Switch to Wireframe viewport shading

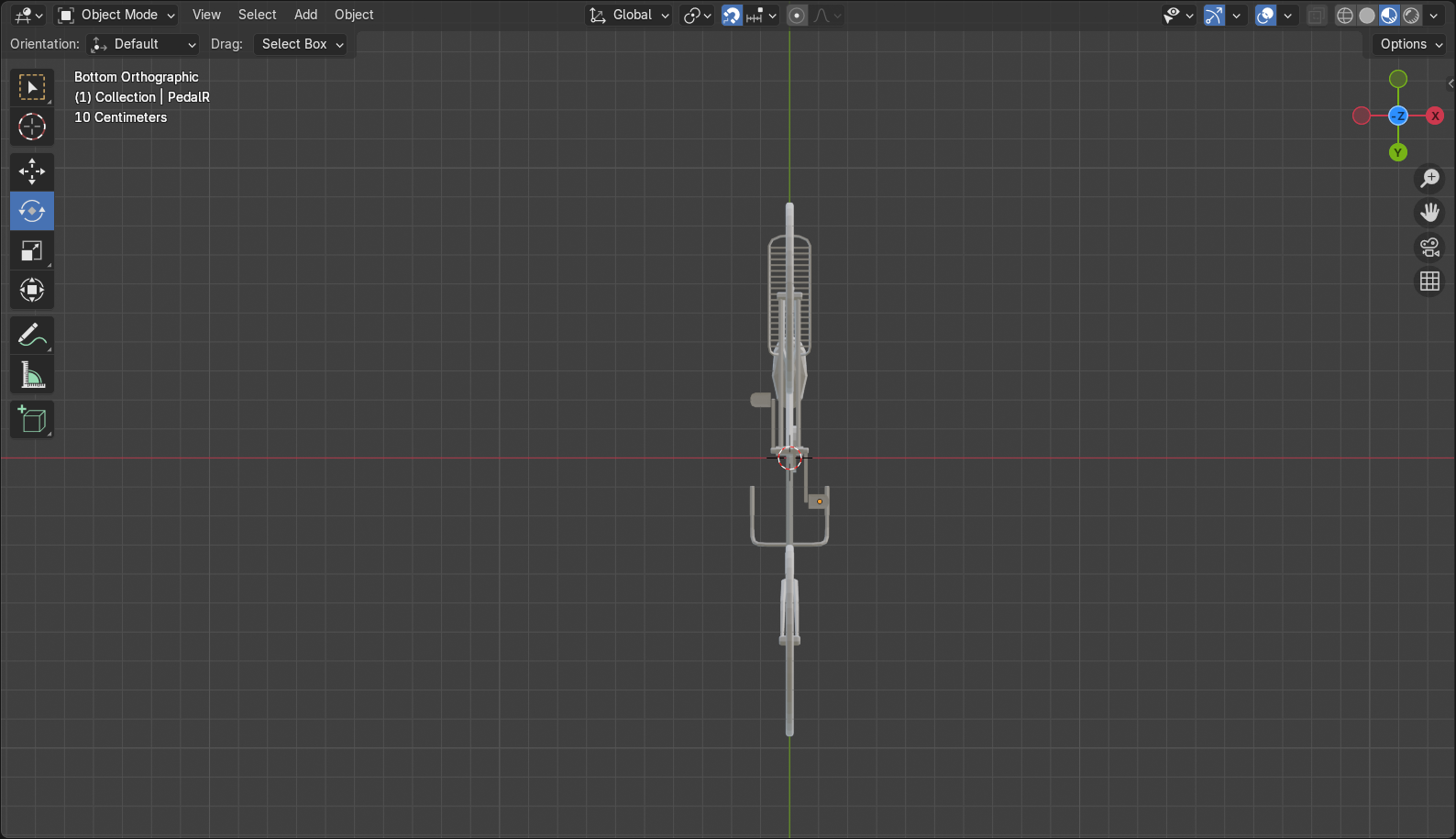coord(1345,15)
